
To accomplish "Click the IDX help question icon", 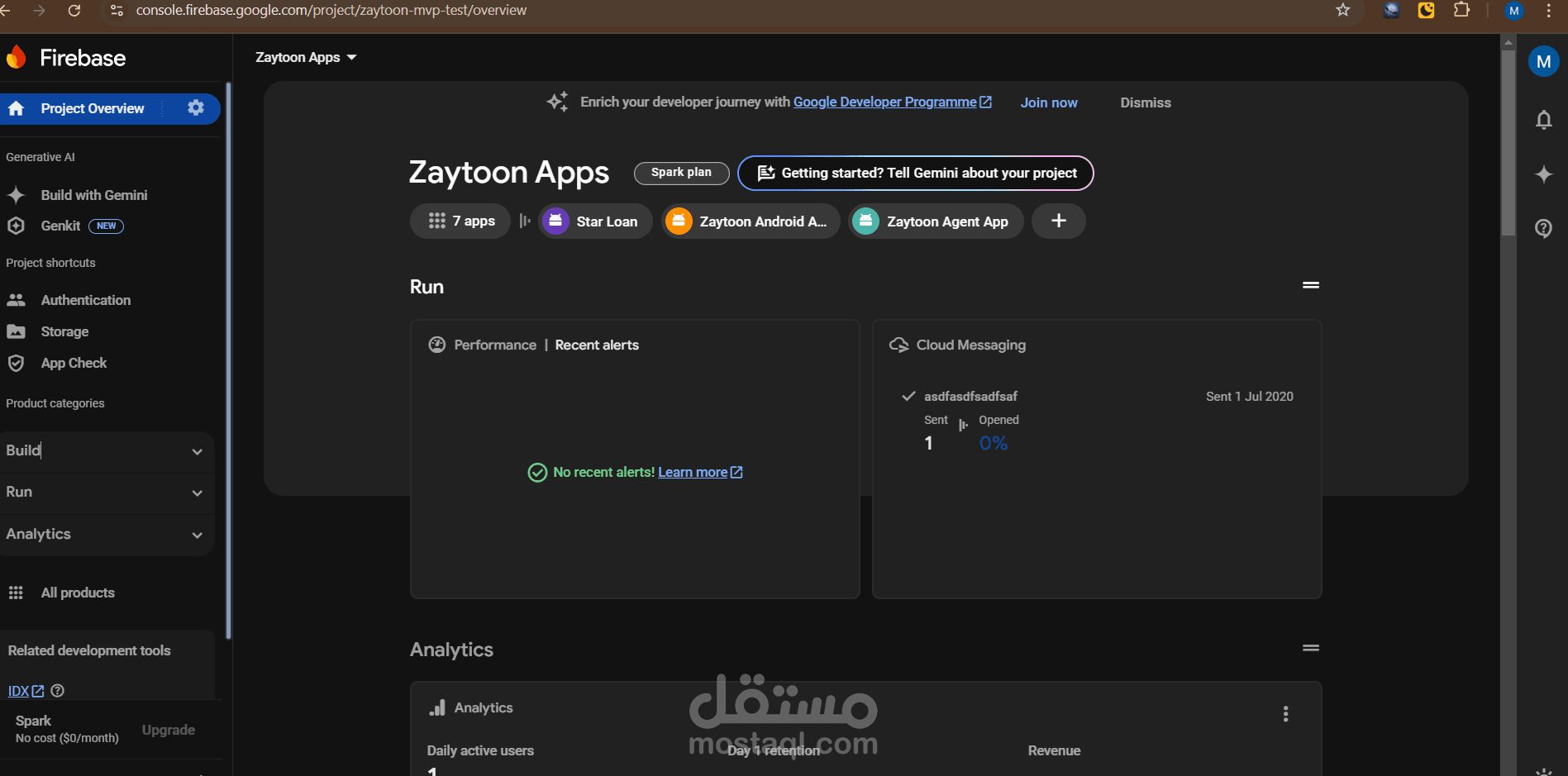I will click(x=58, y=690).
